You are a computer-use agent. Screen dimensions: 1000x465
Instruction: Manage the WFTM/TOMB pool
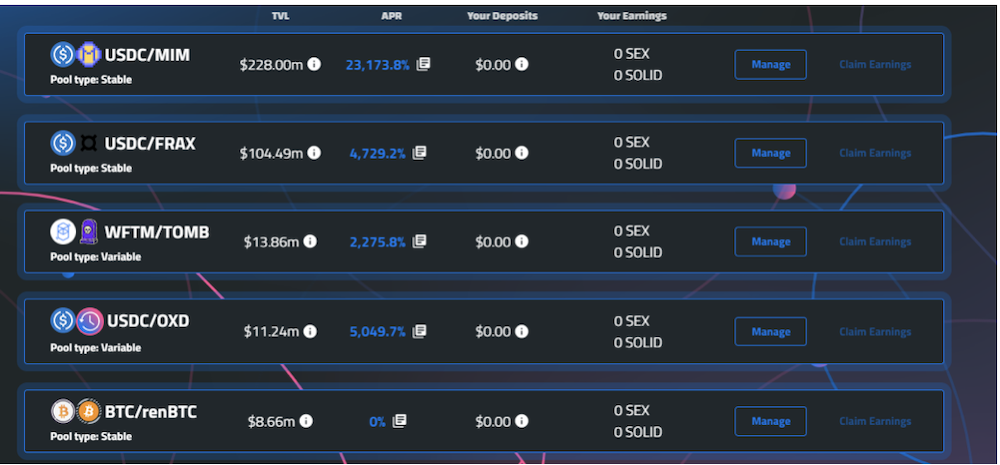tap(770, 242)
